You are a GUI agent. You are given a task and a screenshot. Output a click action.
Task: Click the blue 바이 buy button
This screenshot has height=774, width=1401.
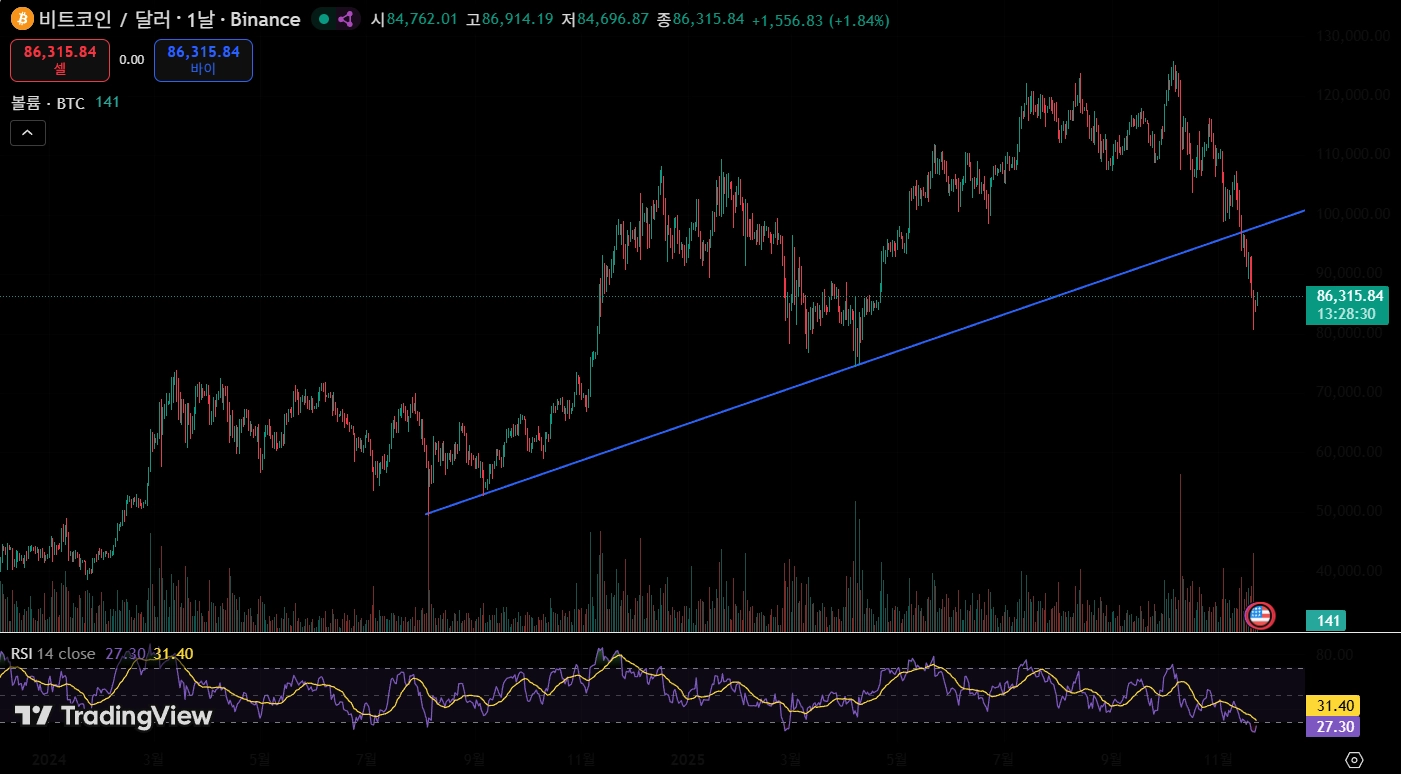pos(204,60)
